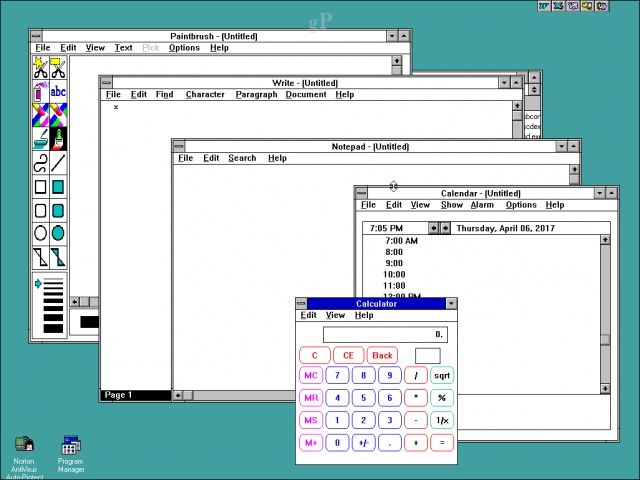
Task: Click the 1/x reciprocal button
Action: pyautogui.click(x=442, y=420)
